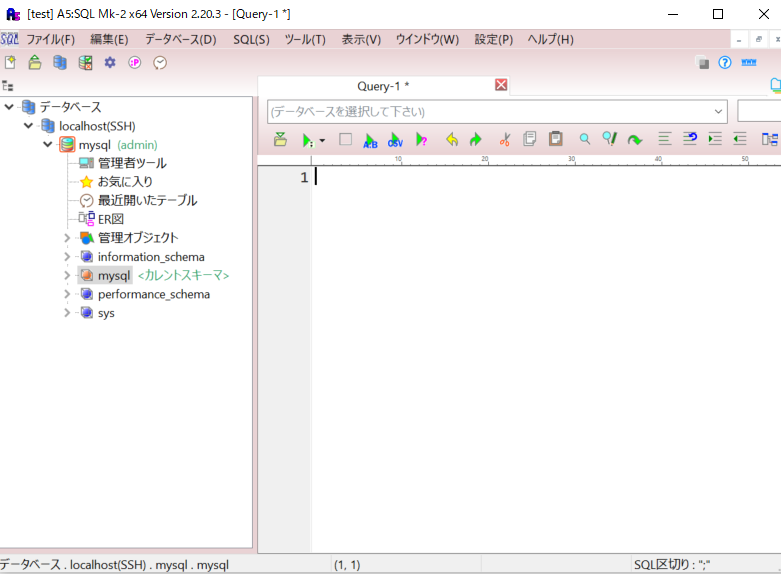Open the blue gear settings icon
781x574 pixels.
tap(110, 63)
